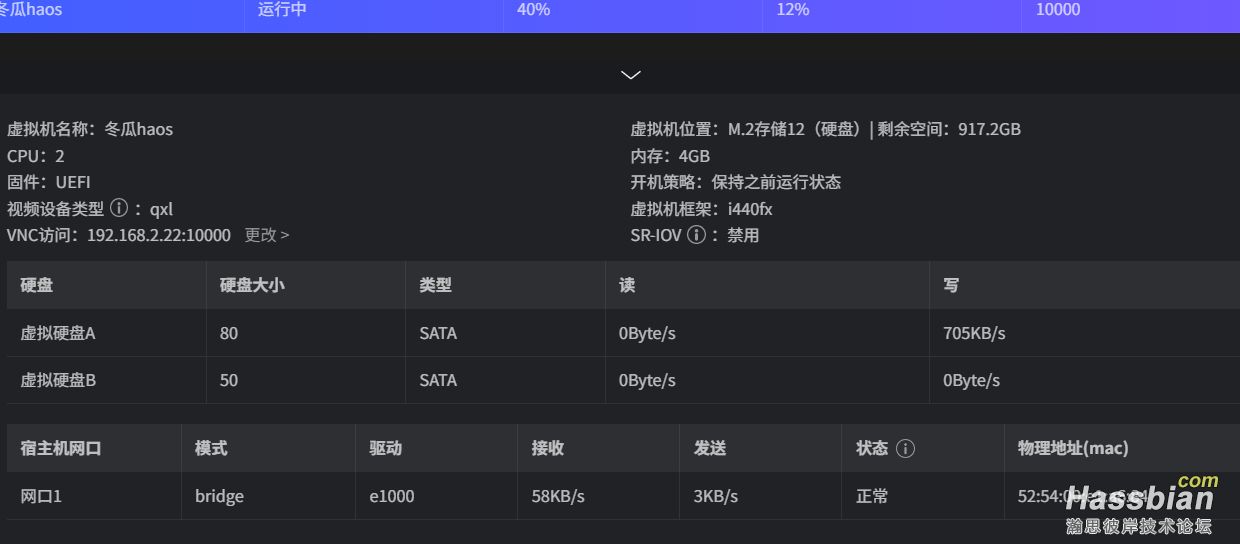
Task: Click the 硬盘大小 column header
Action: click(x=252, y=285)
